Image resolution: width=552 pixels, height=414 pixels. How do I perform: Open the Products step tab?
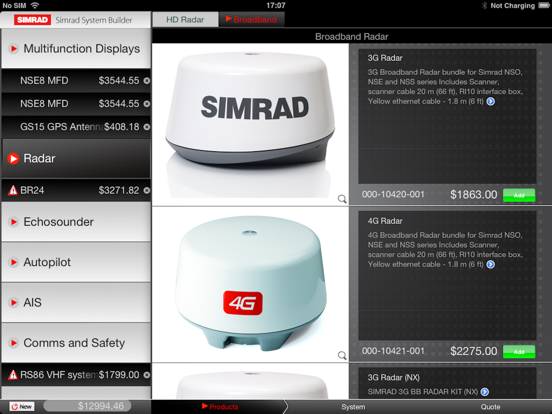[x=220, y=407]
